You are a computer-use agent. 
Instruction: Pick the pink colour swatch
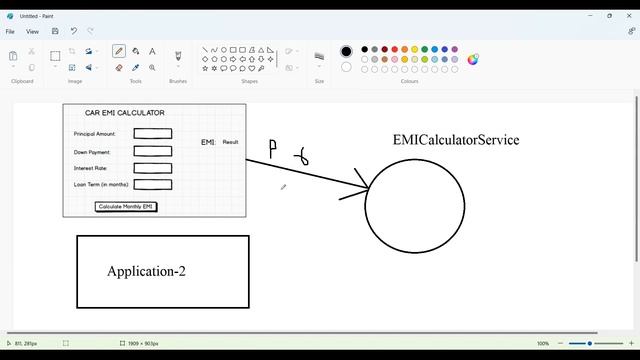click(x=395, y=59)
